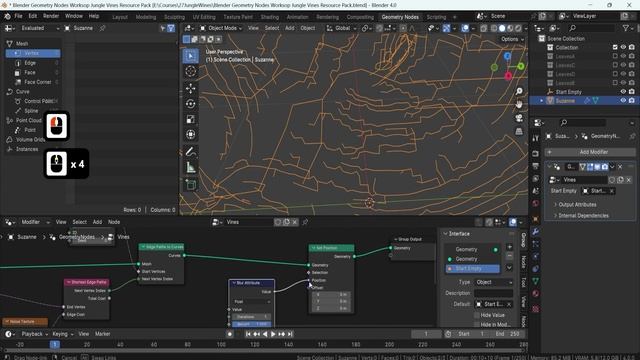Click the viewport zoom magnifier icon
Image resolution: width=640 pixels, height=360 pixels.
(x=519, y=91)
